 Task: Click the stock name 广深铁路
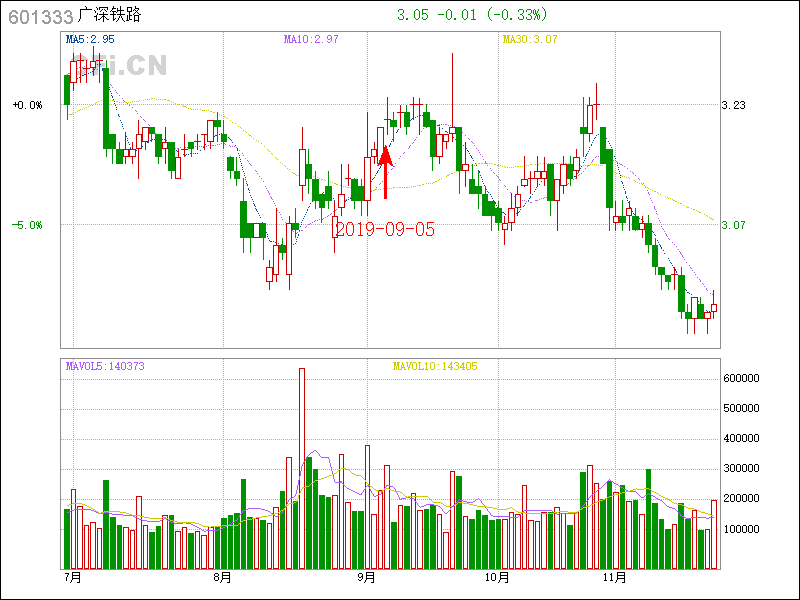point(110,16)
